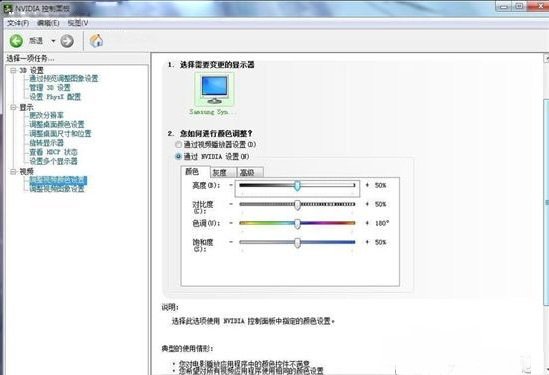Switch to the 灰度 tab
This screenshot has height=375, width=549.
223,173
